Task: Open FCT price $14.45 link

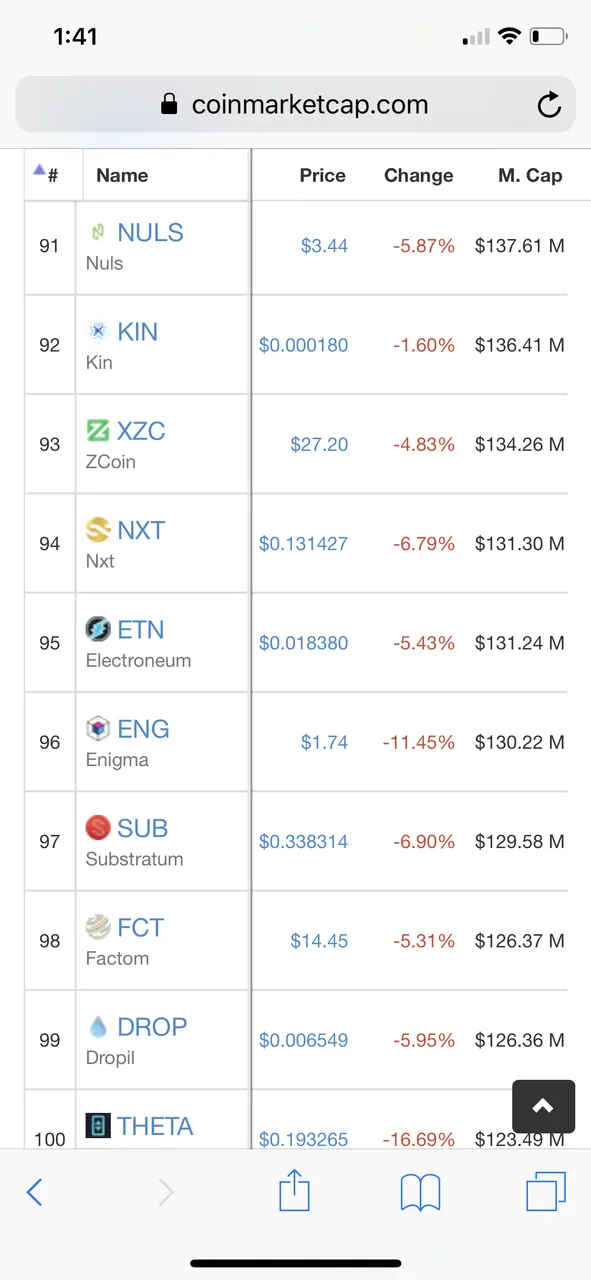Action: click(319, 941)
